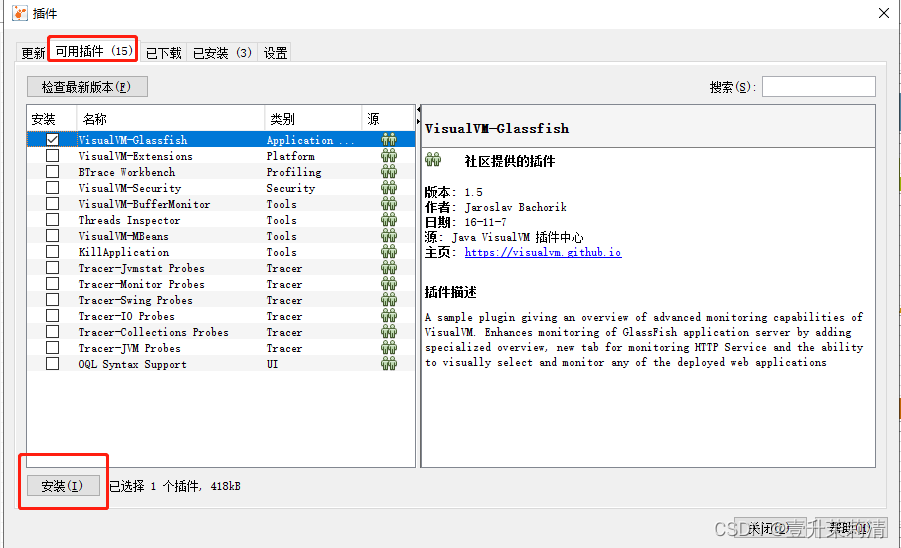
Task: Click the community source icon for KillApplication
Action: pyautogui.click(x=389, y=252)
